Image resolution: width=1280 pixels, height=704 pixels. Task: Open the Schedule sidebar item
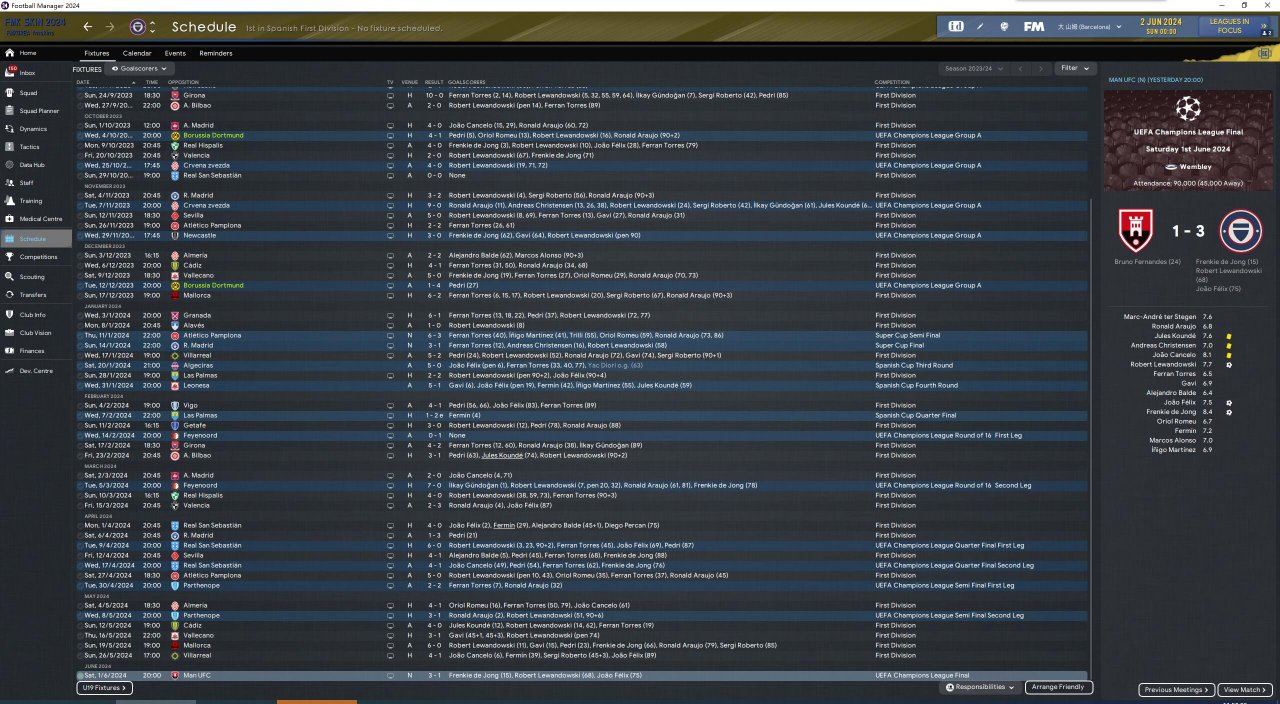coord(36,239)
